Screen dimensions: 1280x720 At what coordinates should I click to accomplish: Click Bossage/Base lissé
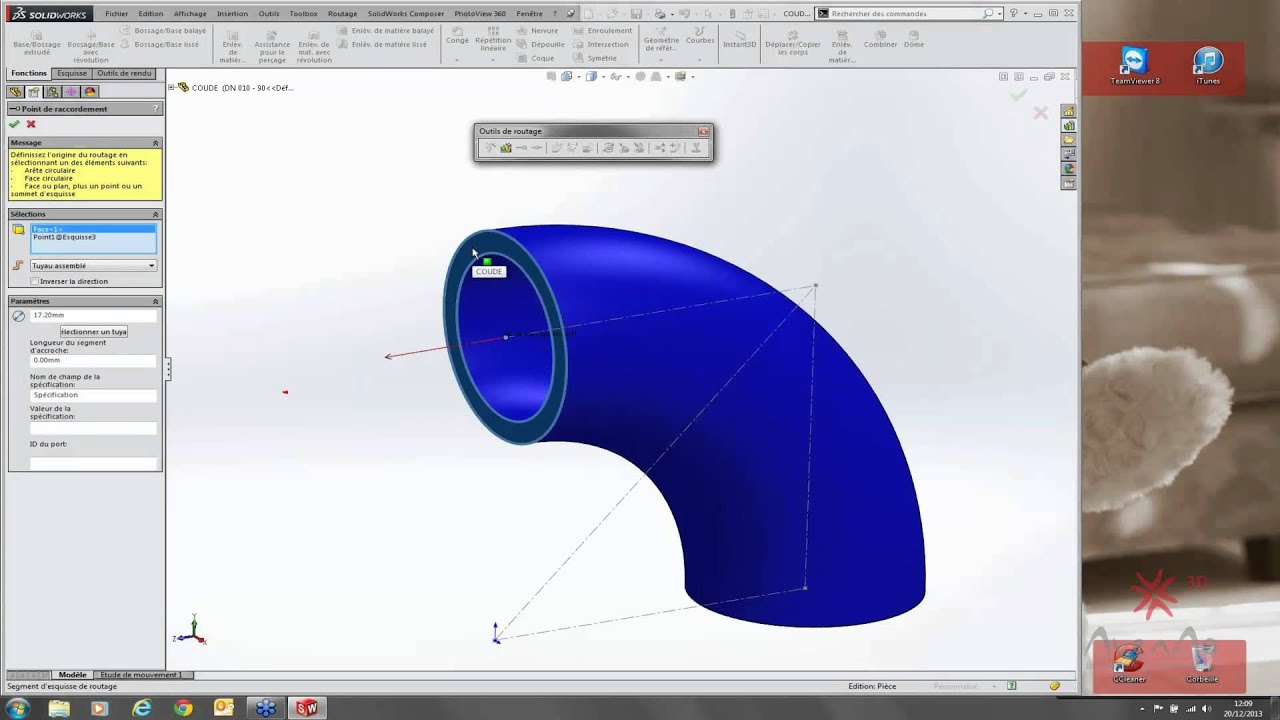click(160, 45)
